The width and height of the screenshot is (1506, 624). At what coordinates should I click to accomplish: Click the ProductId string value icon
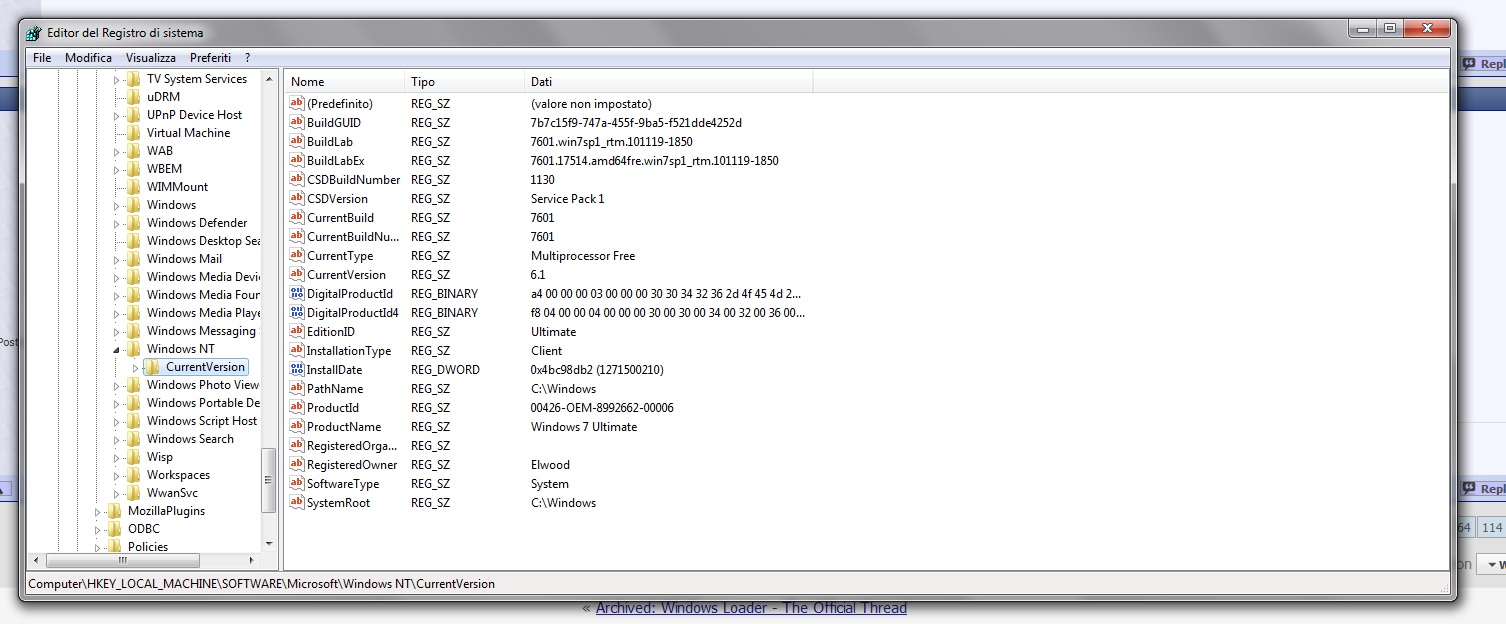tap(296, 407)
